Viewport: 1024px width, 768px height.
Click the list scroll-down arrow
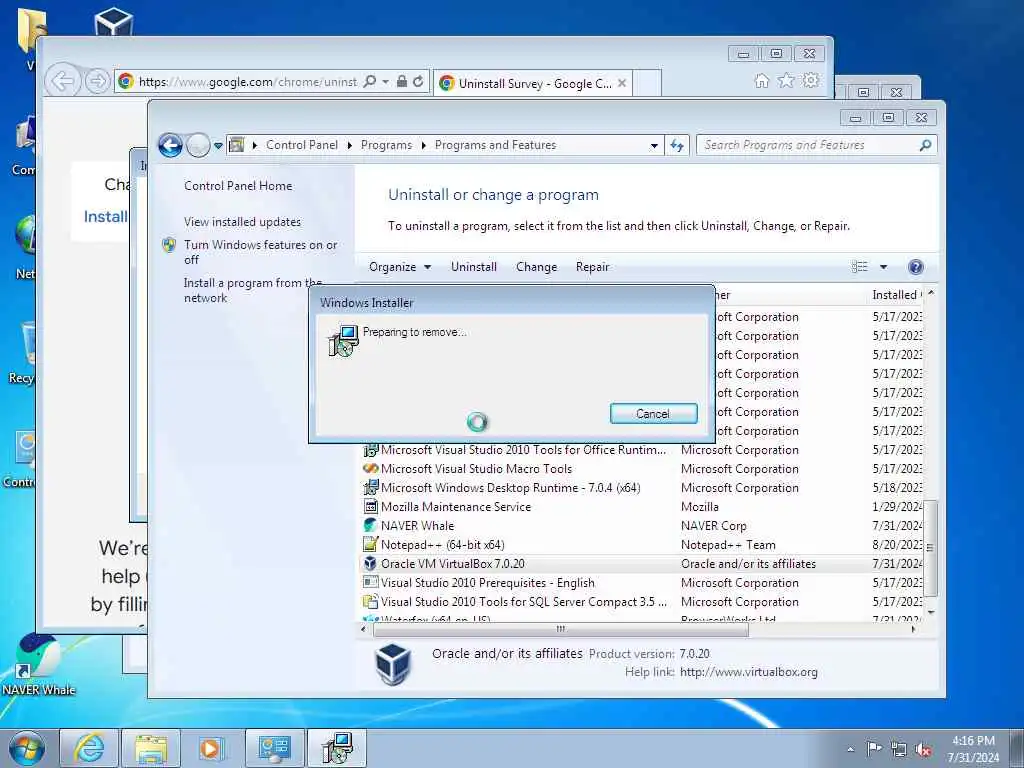[931, 613]
